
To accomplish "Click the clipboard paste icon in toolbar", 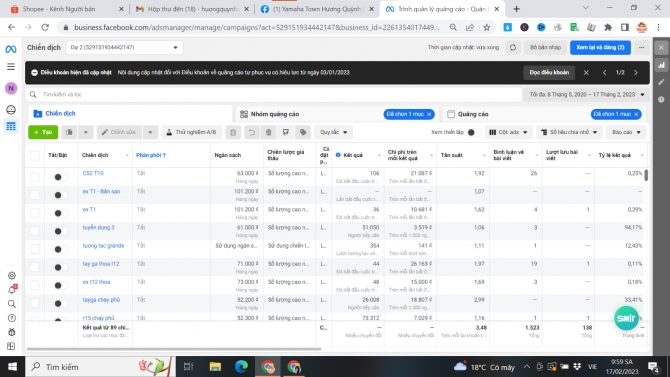I will pyautogui.click(x=233, y=133).
